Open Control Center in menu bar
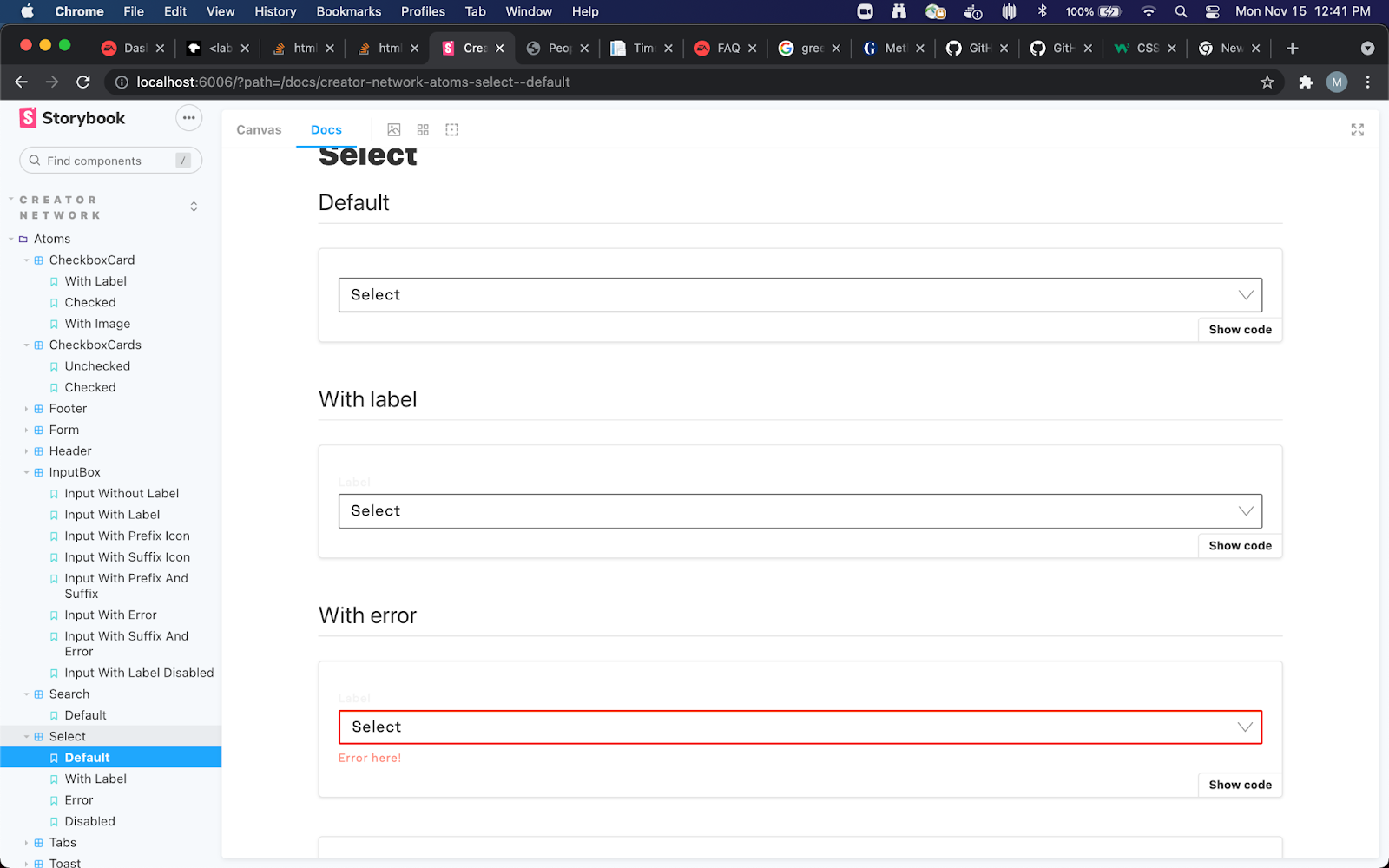 pos(1213,11)
